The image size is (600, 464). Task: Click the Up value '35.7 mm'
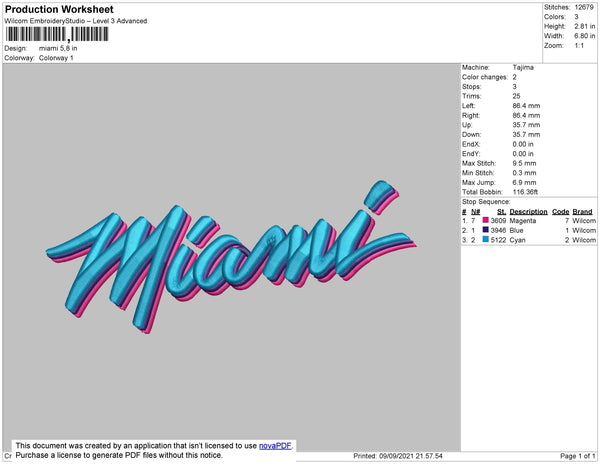pyautogui.click(x=526, y=125)
